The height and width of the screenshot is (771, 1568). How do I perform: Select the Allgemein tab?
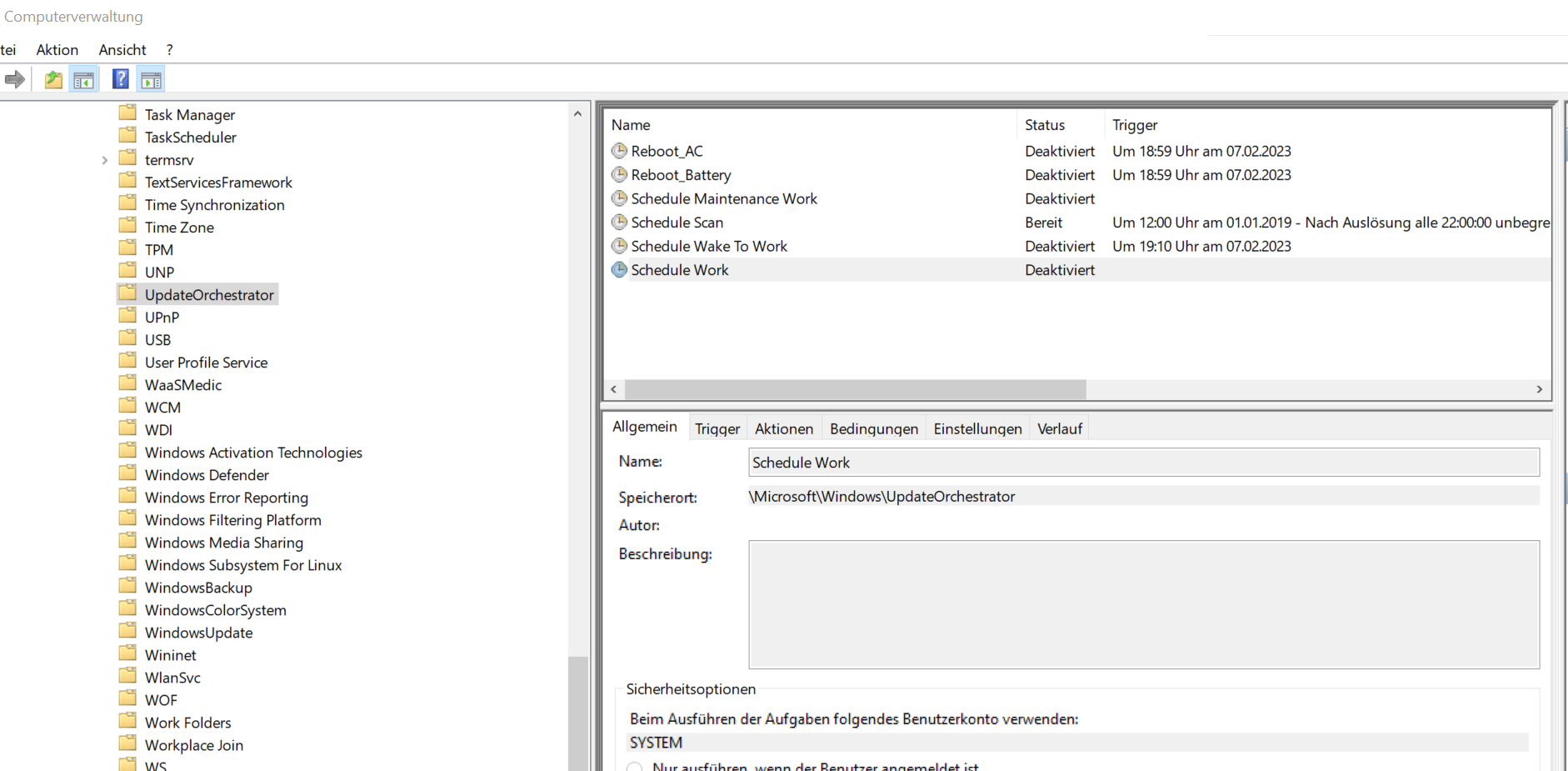[x=645, y=427]
